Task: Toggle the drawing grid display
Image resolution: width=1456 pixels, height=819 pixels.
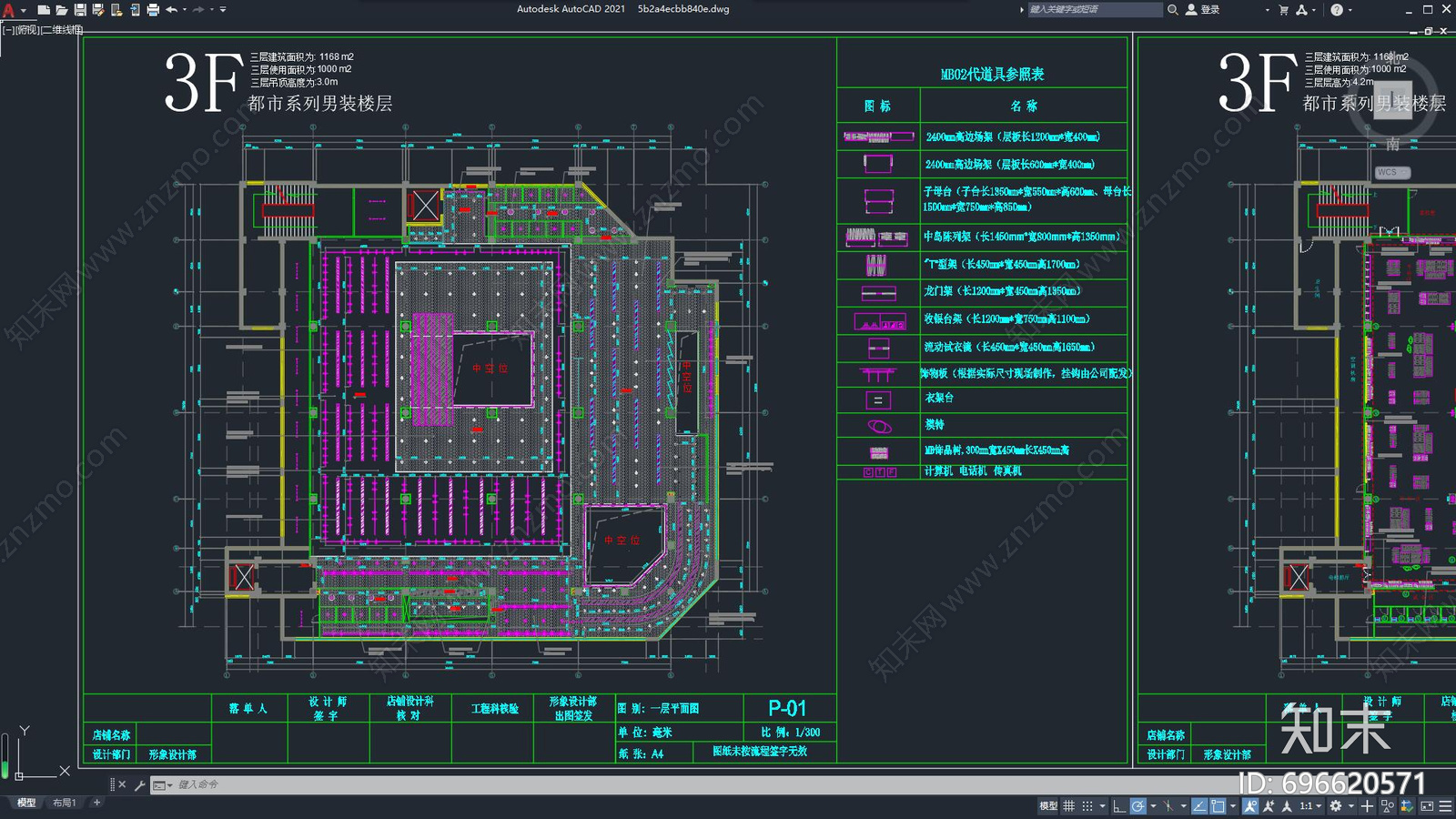Action: click(x=1068, y=805)
